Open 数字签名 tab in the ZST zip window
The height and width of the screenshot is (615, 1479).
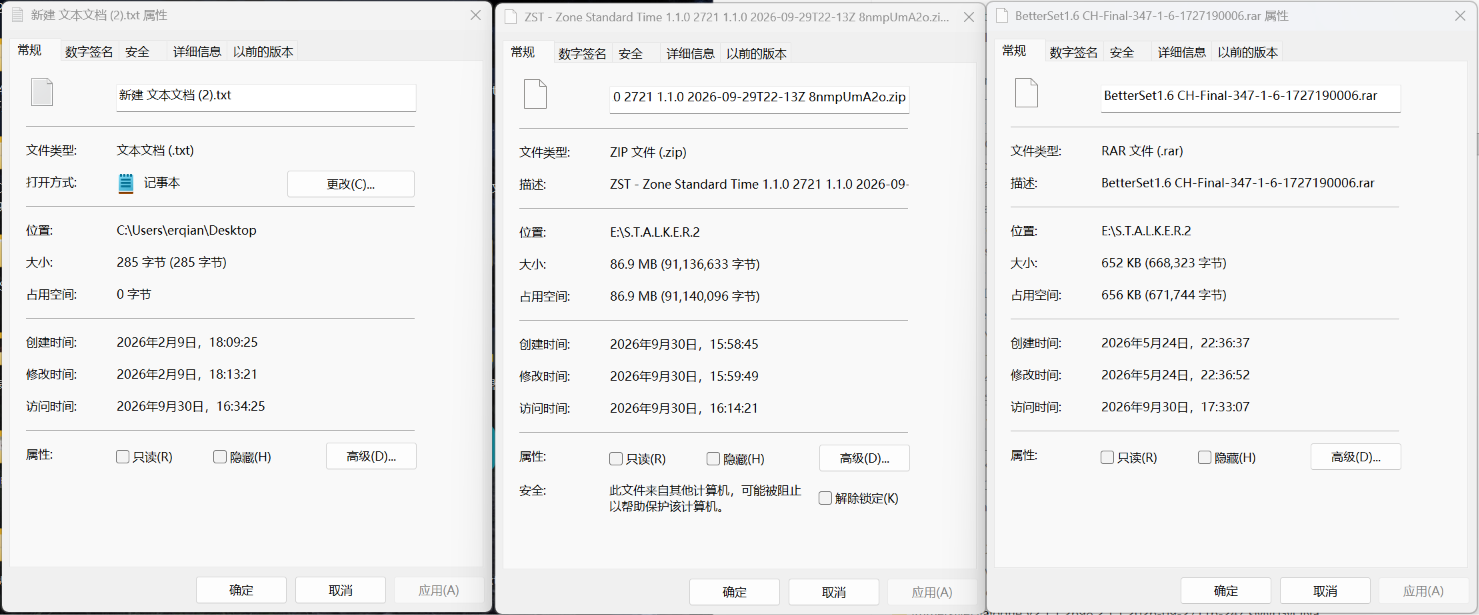point(582,54)
